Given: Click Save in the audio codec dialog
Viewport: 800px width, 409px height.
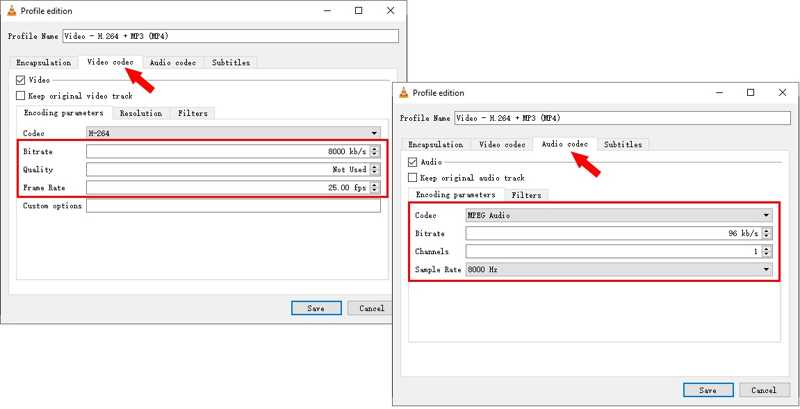Looking at the screenshot, I should pos(708,390).
